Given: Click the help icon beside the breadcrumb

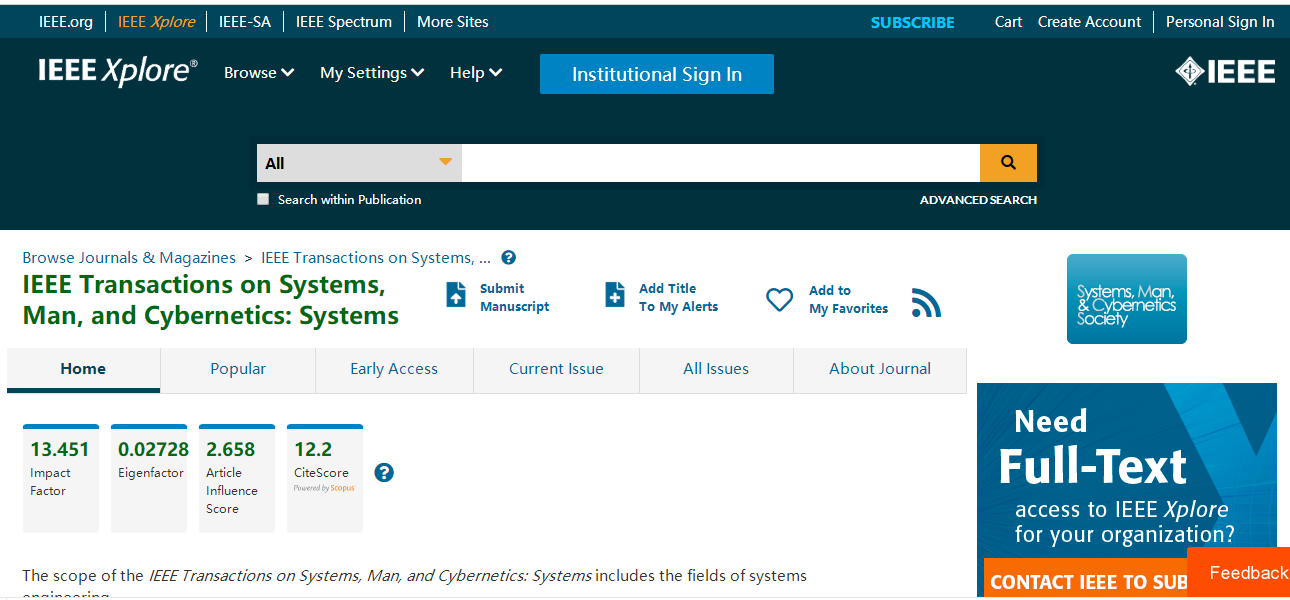Looking at the screenshot, I should point(508,258).
